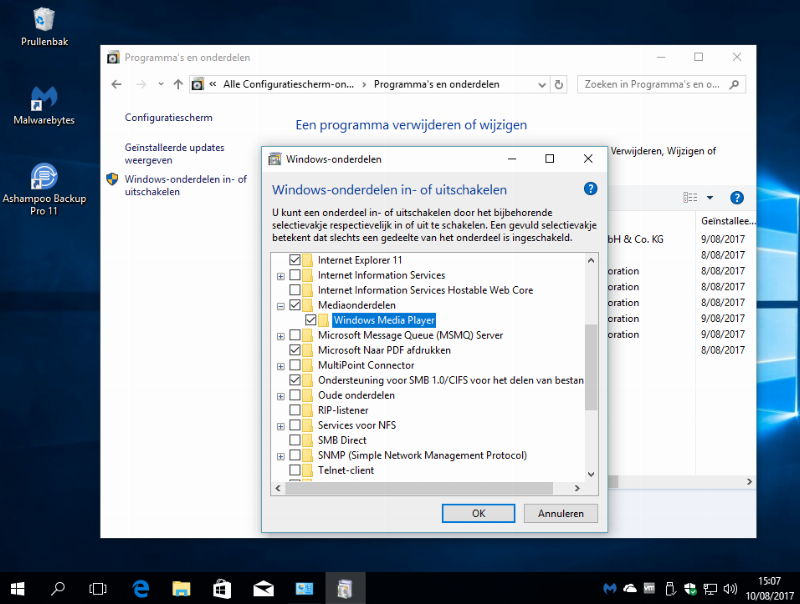The height and width of the screenshot is (604, 800).
Task: Enable the Telnet-client checkbox
Action: [x=295, y=470]
